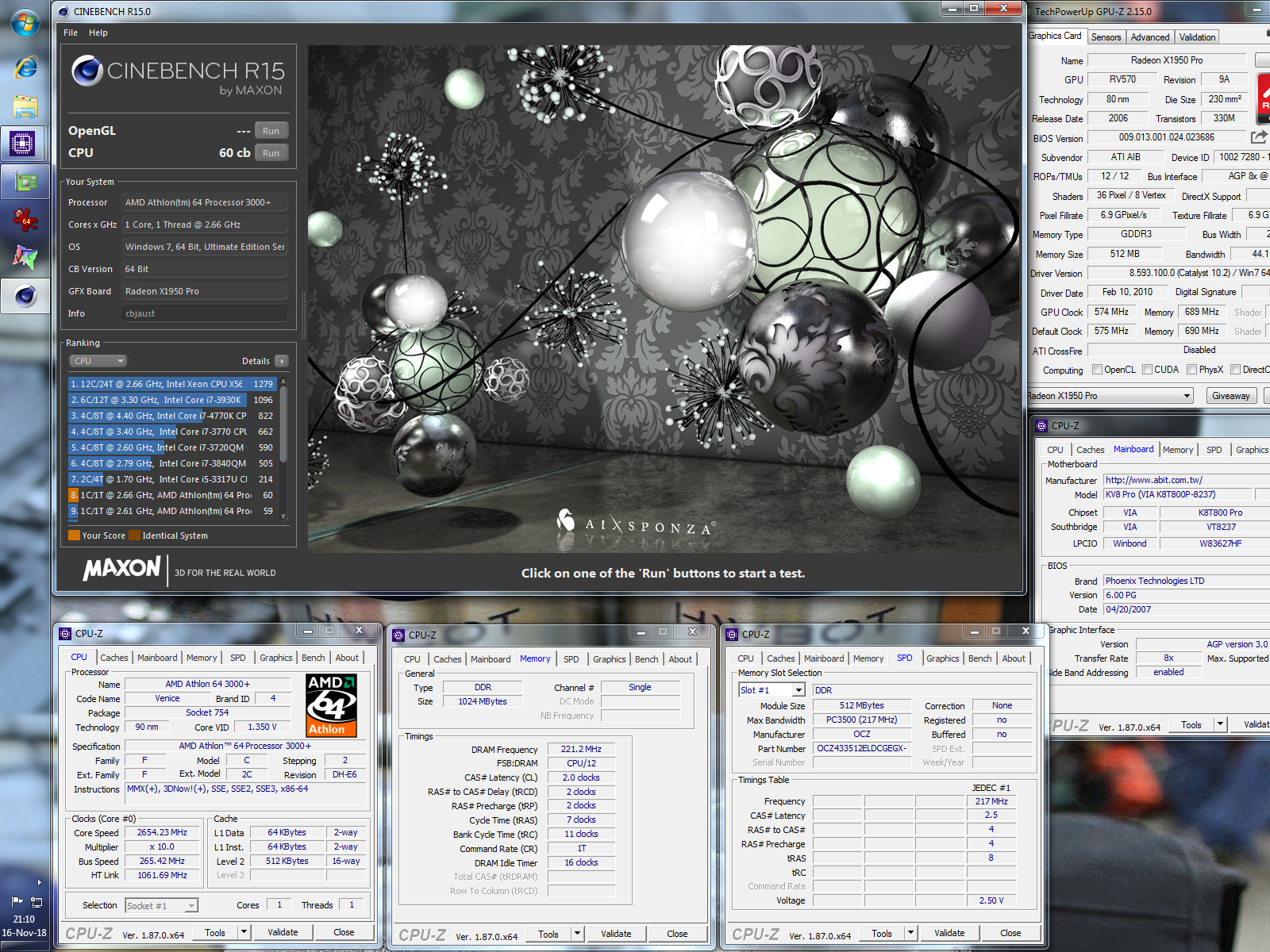The width and height of the screenshot is (1270, 952).
Task: Switch to Validation tab in GPU-Z
Action: [1197, 37]
